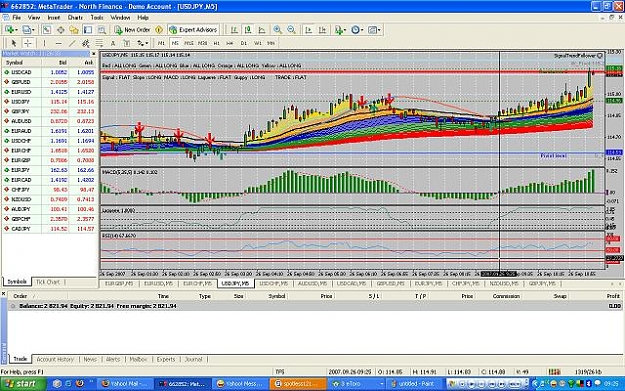Open the New Chart toolbar icon
625x391 pixels.
[x=10, y=29]
